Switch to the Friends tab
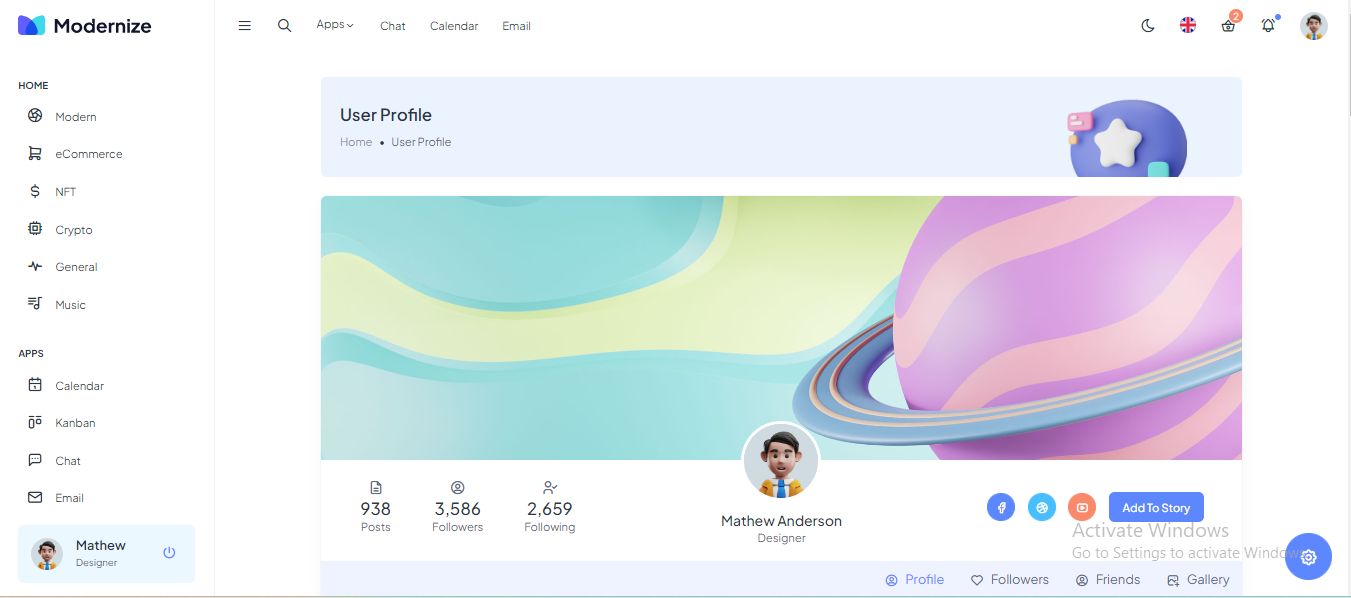This screenshot has height=598, width=1351. [x=1107, y=579]
